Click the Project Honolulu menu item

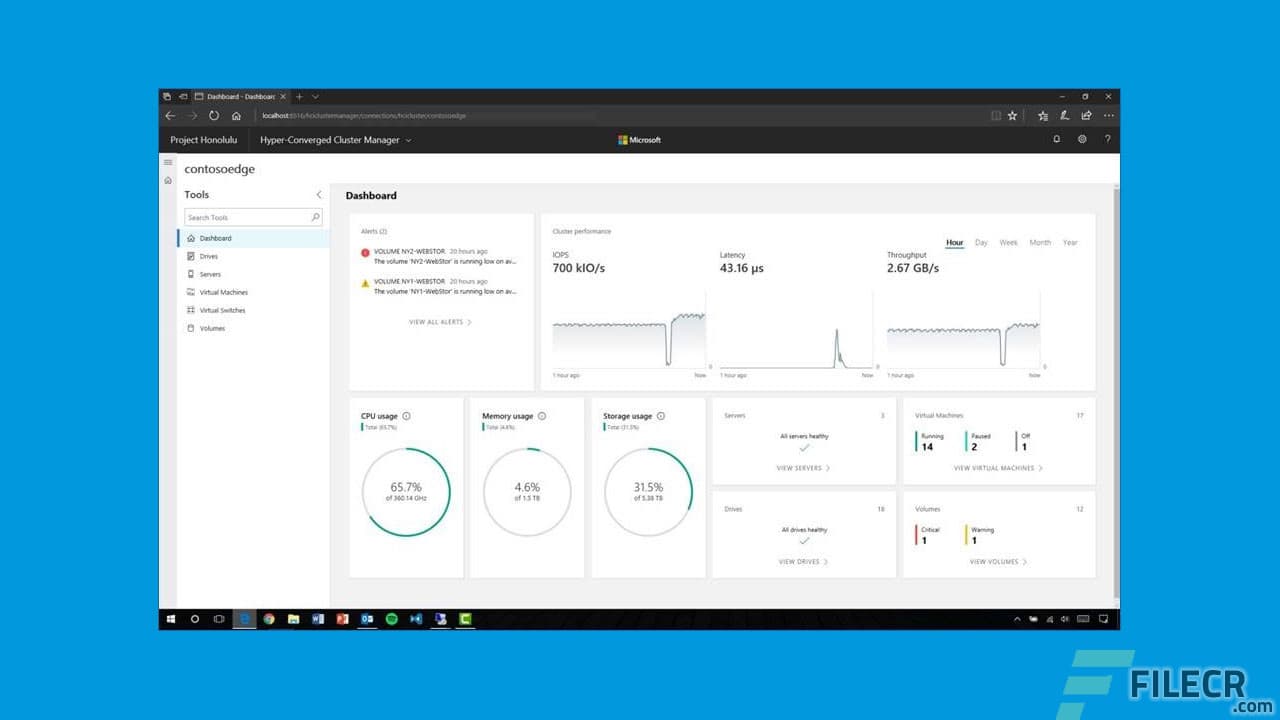203,140
